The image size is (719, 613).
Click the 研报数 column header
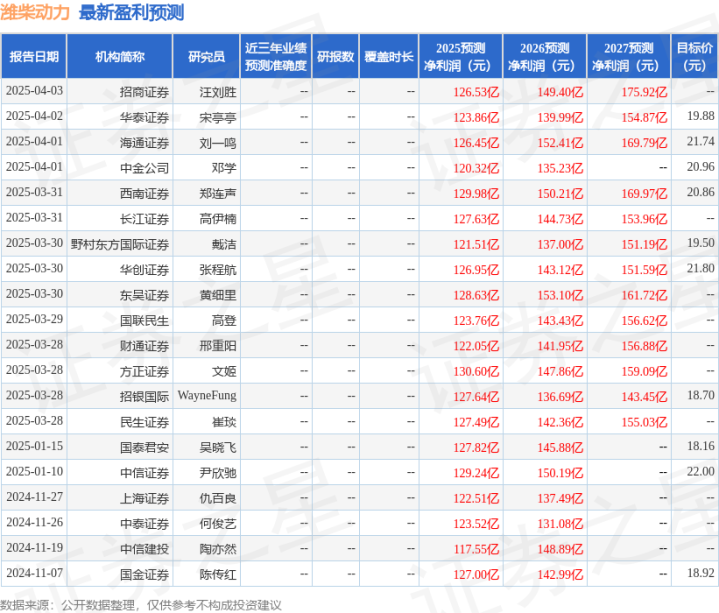coord(335,57)
